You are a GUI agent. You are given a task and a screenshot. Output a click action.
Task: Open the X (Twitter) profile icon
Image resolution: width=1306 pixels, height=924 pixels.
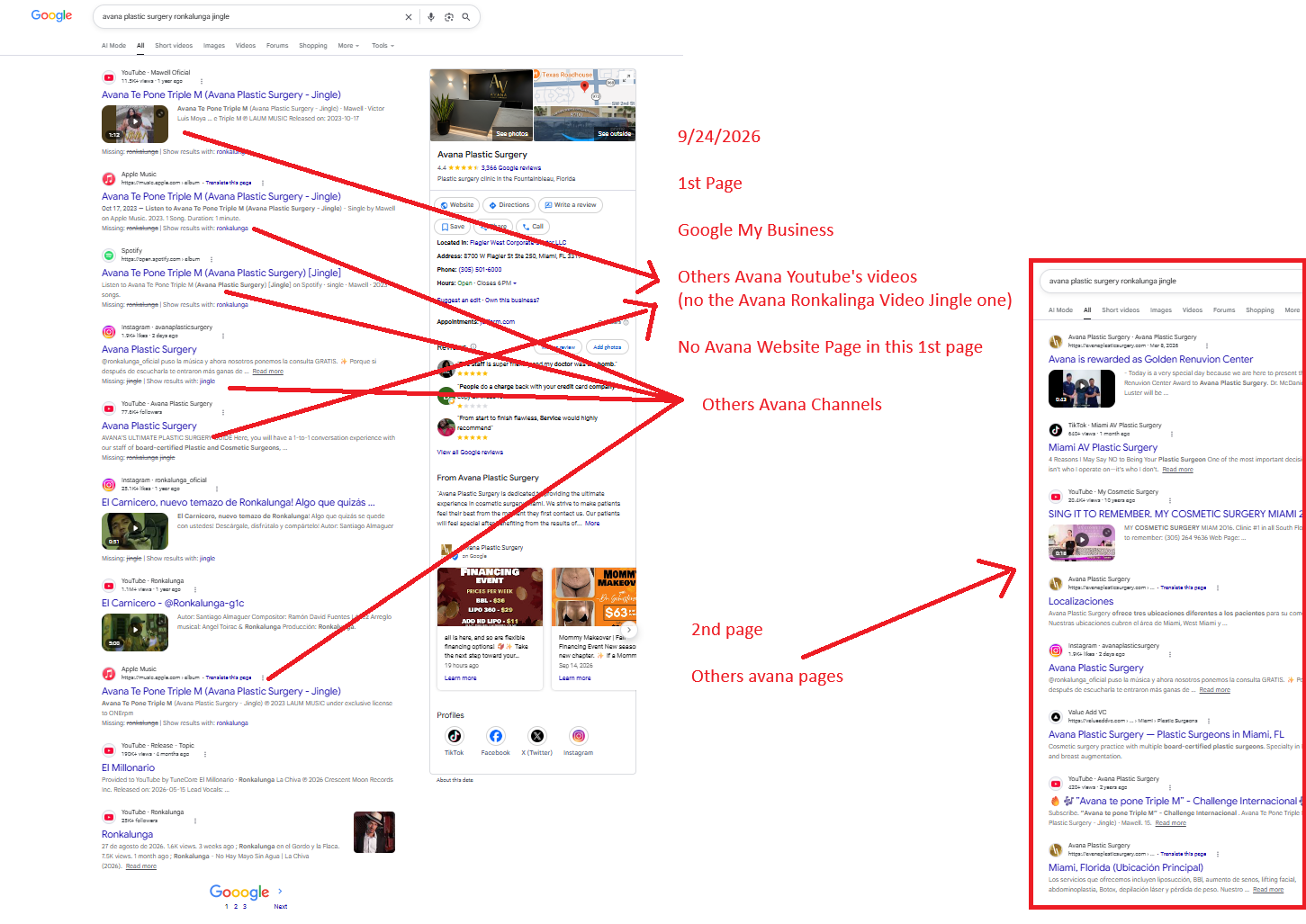point(537,736)
